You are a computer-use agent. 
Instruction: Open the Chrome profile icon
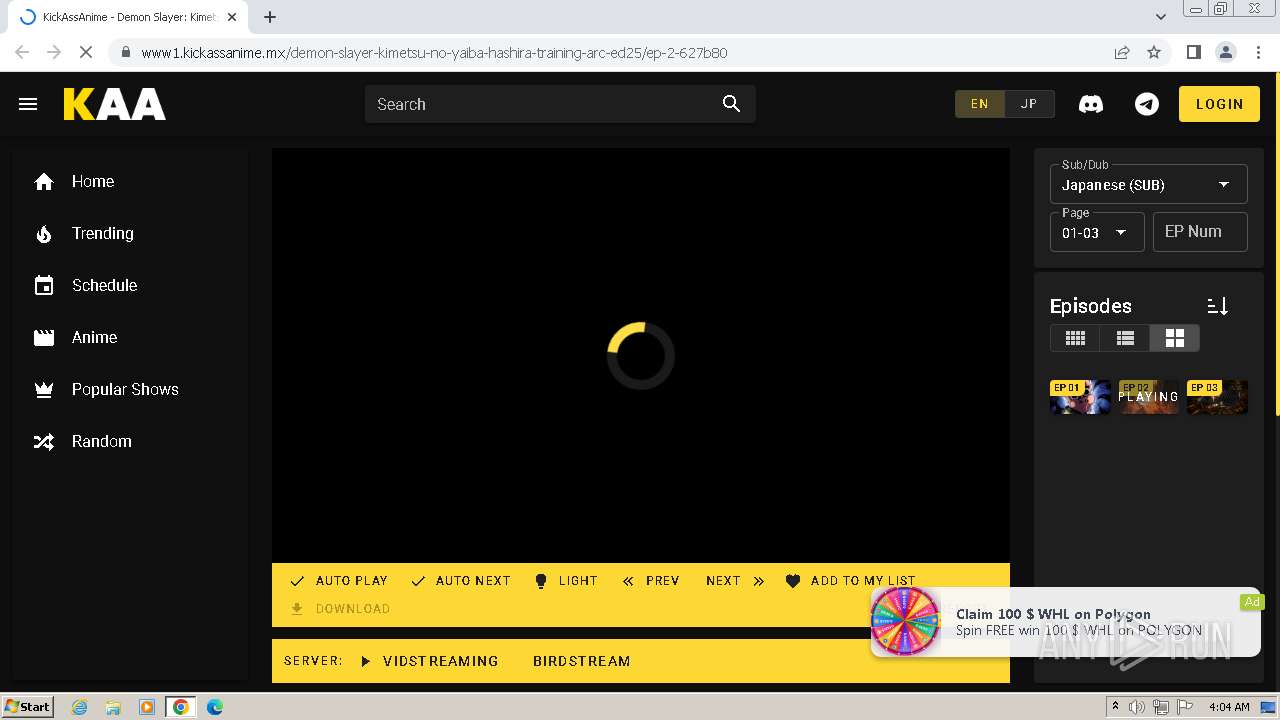1225,52
